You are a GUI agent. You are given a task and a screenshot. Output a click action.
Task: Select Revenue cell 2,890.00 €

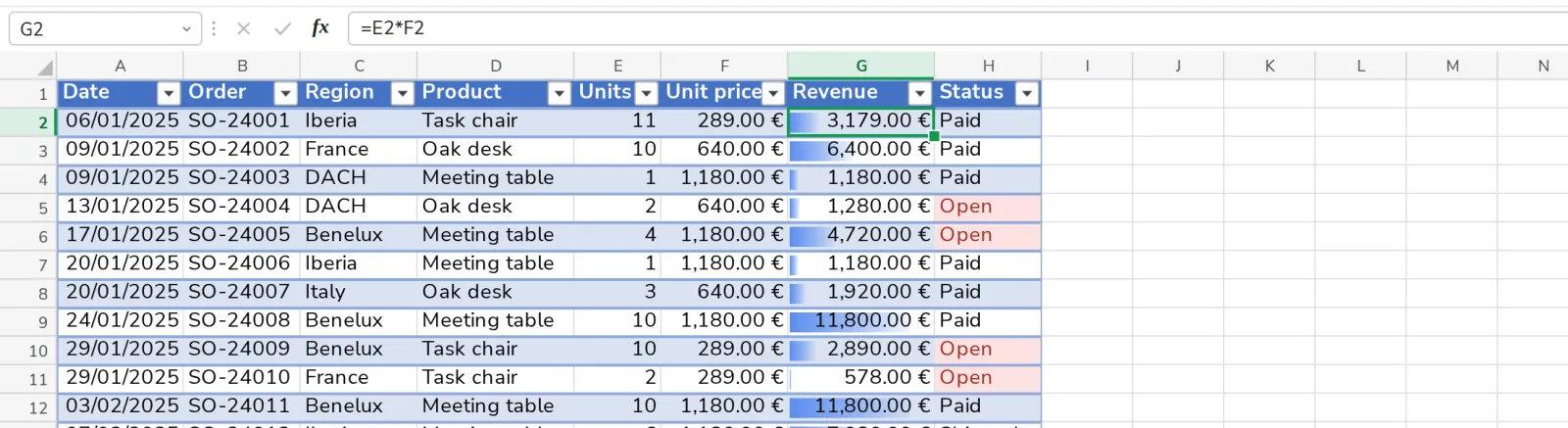point(861,350)
